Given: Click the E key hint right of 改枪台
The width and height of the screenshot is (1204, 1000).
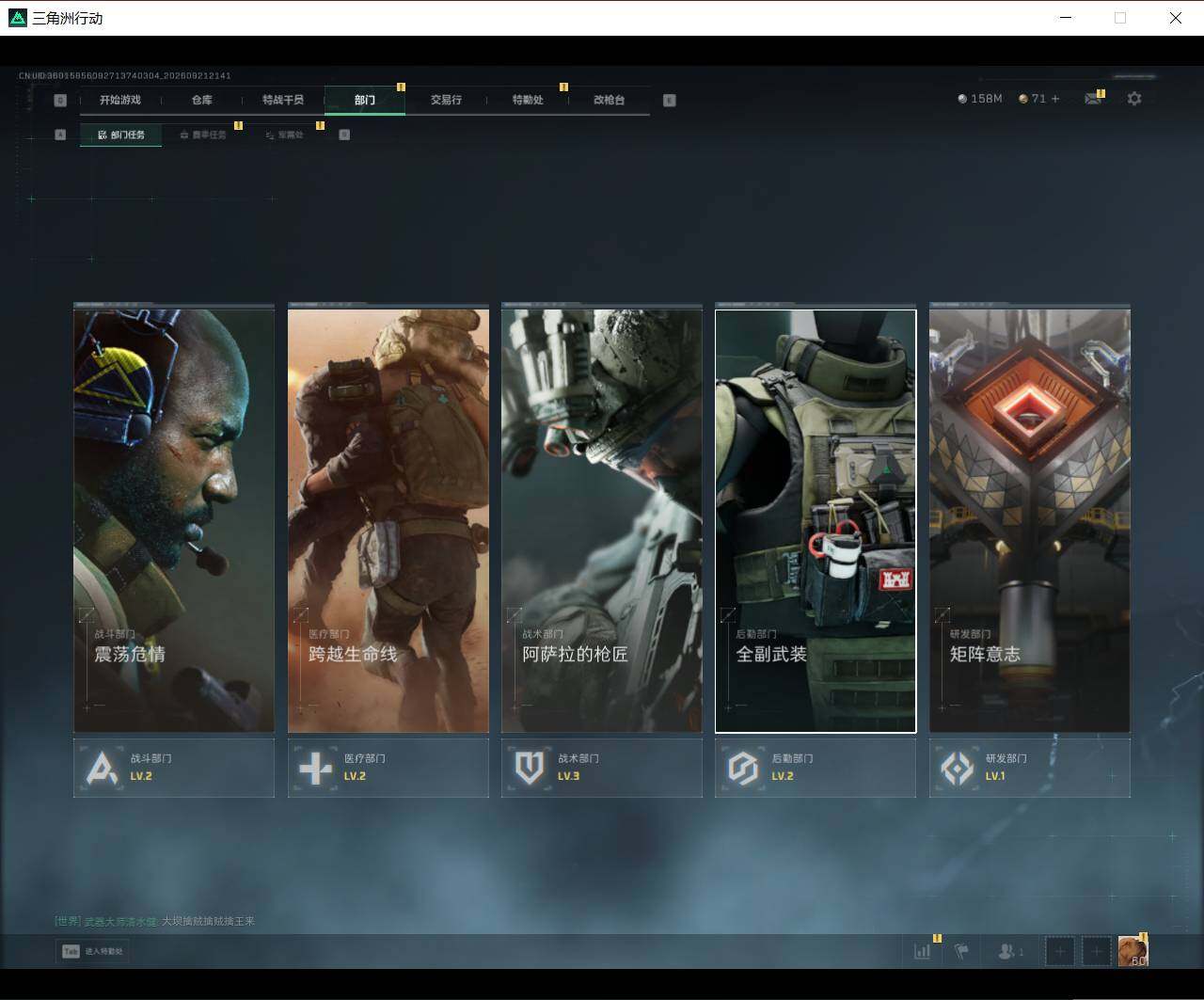Looking at the screenshot, I should pyautogui.click(x=670, y=100).
